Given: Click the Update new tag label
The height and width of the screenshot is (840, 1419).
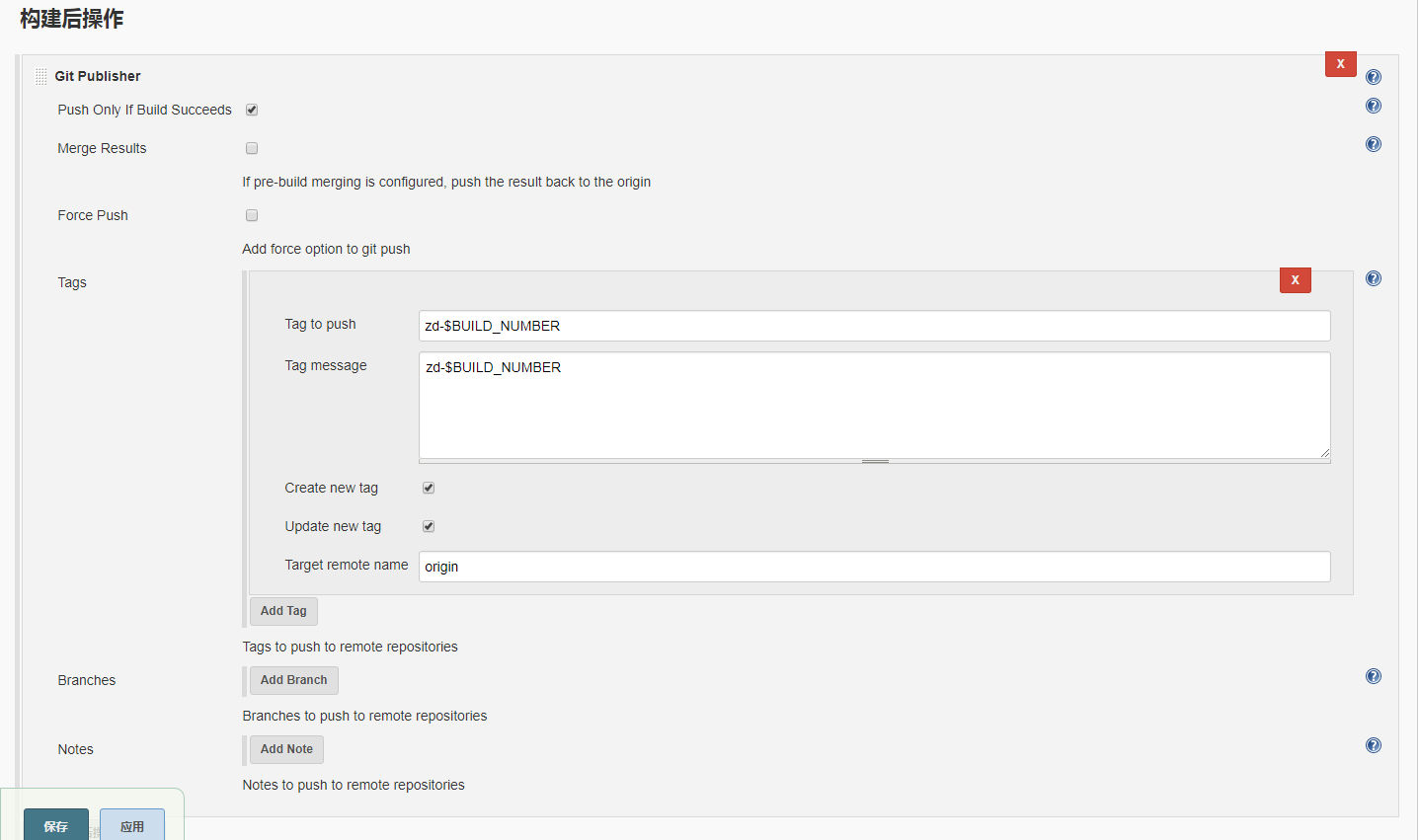Looking at the screenshot, I should point(333,526).
